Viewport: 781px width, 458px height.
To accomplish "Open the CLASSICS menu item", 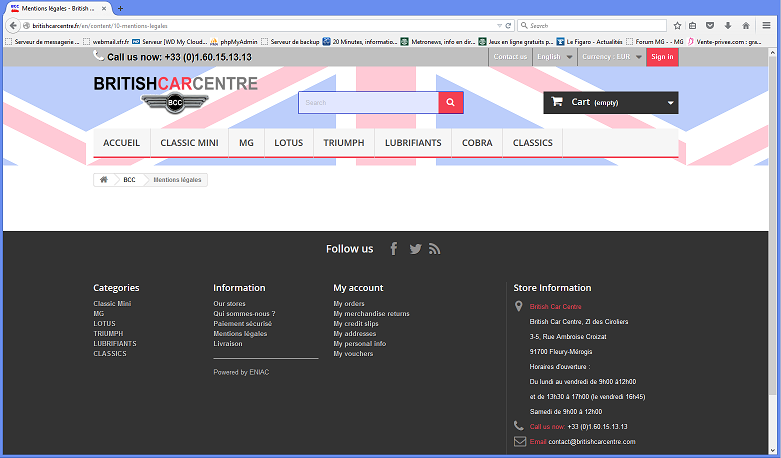I will [x=532, y=143].
